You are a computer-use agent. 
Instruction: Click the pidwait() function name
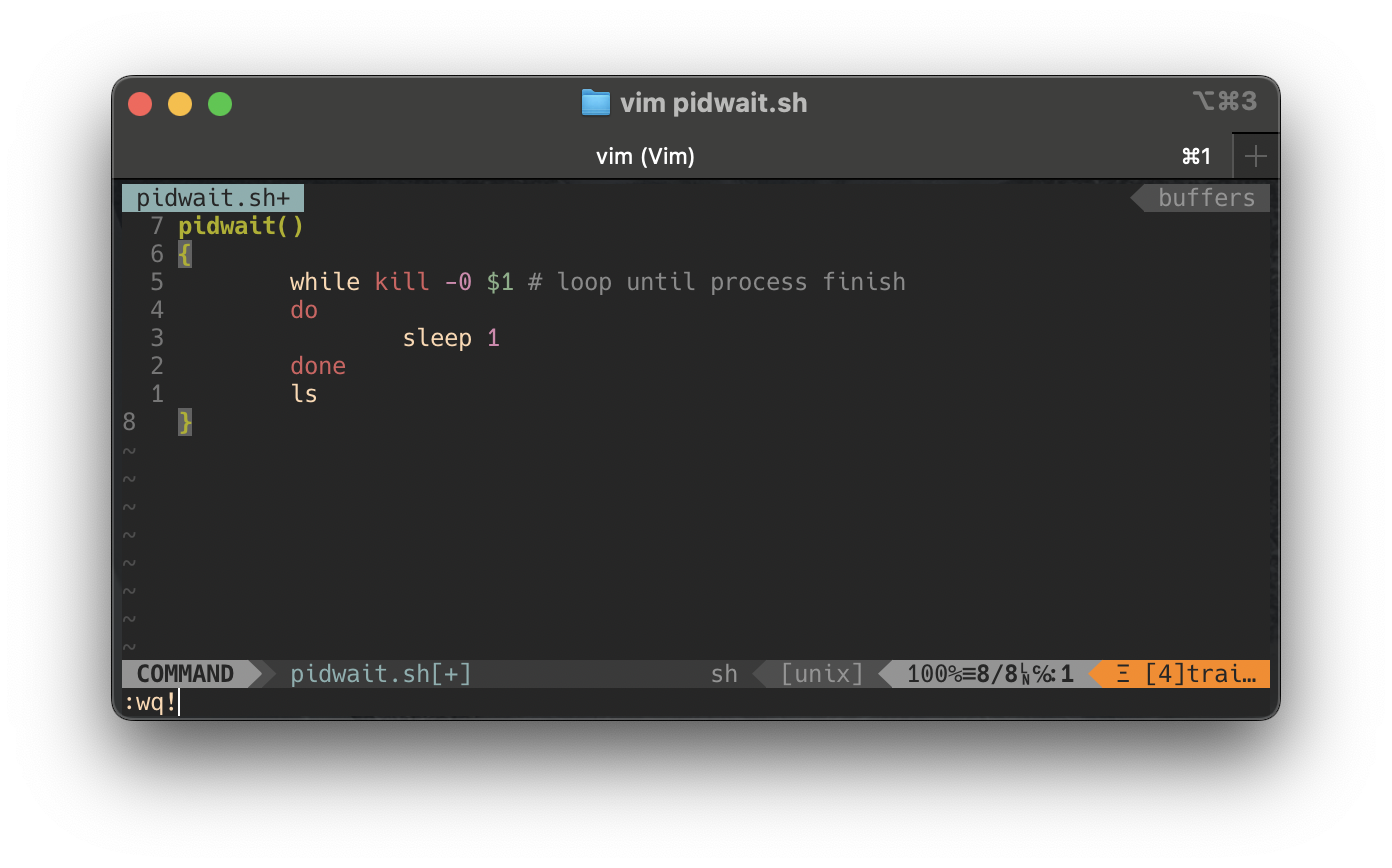point(241,226)
